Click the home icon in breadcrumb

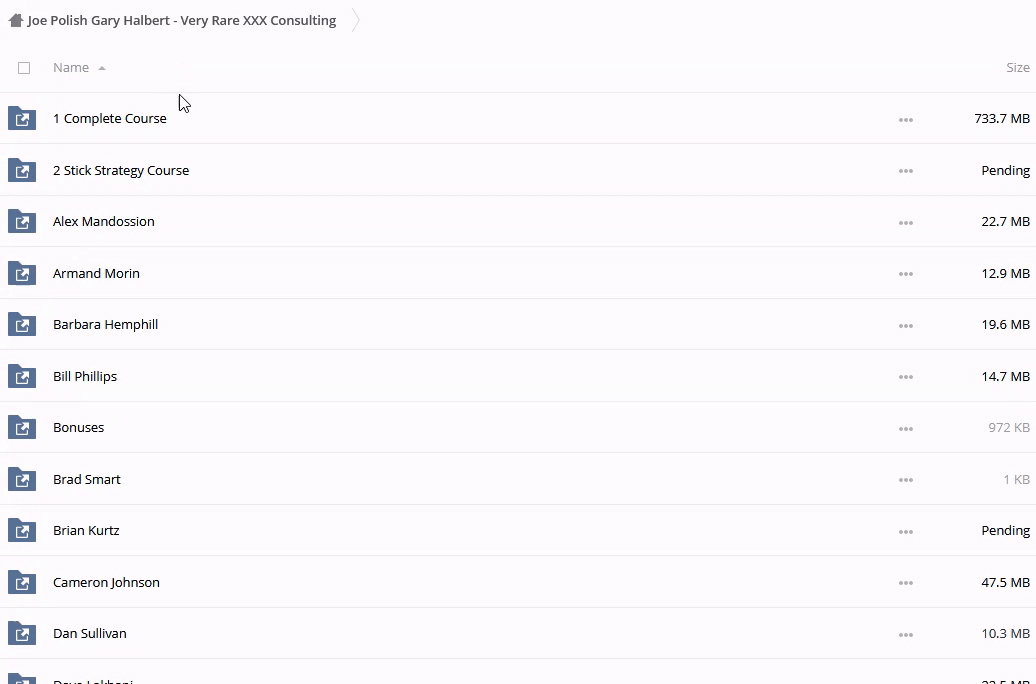[x=15, y=20]
